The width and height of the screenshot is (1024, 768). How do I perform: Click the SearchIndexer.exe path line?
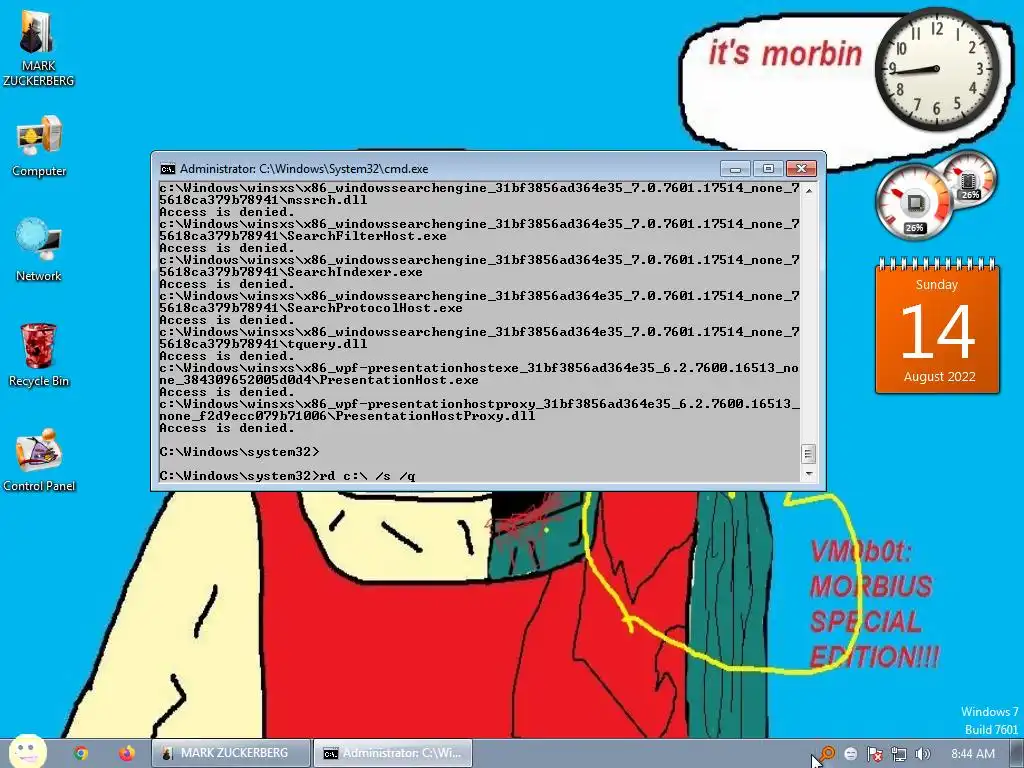click(479, 266)
